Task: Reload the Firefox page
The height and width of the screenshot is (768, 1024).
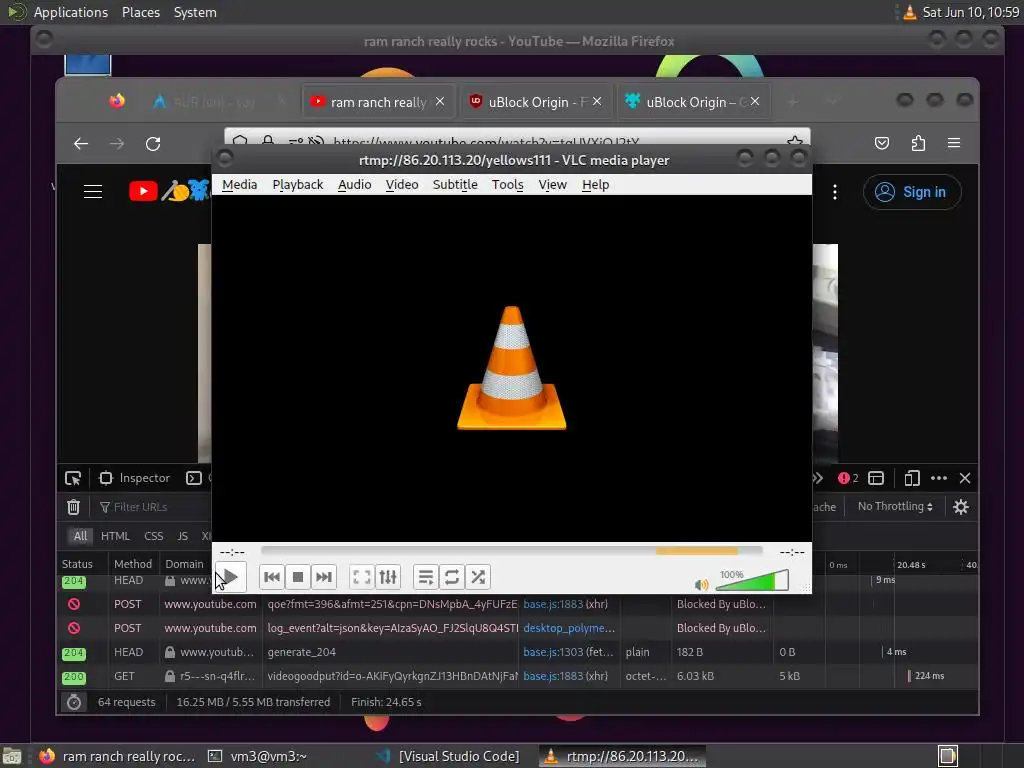Action: [153, 144]
